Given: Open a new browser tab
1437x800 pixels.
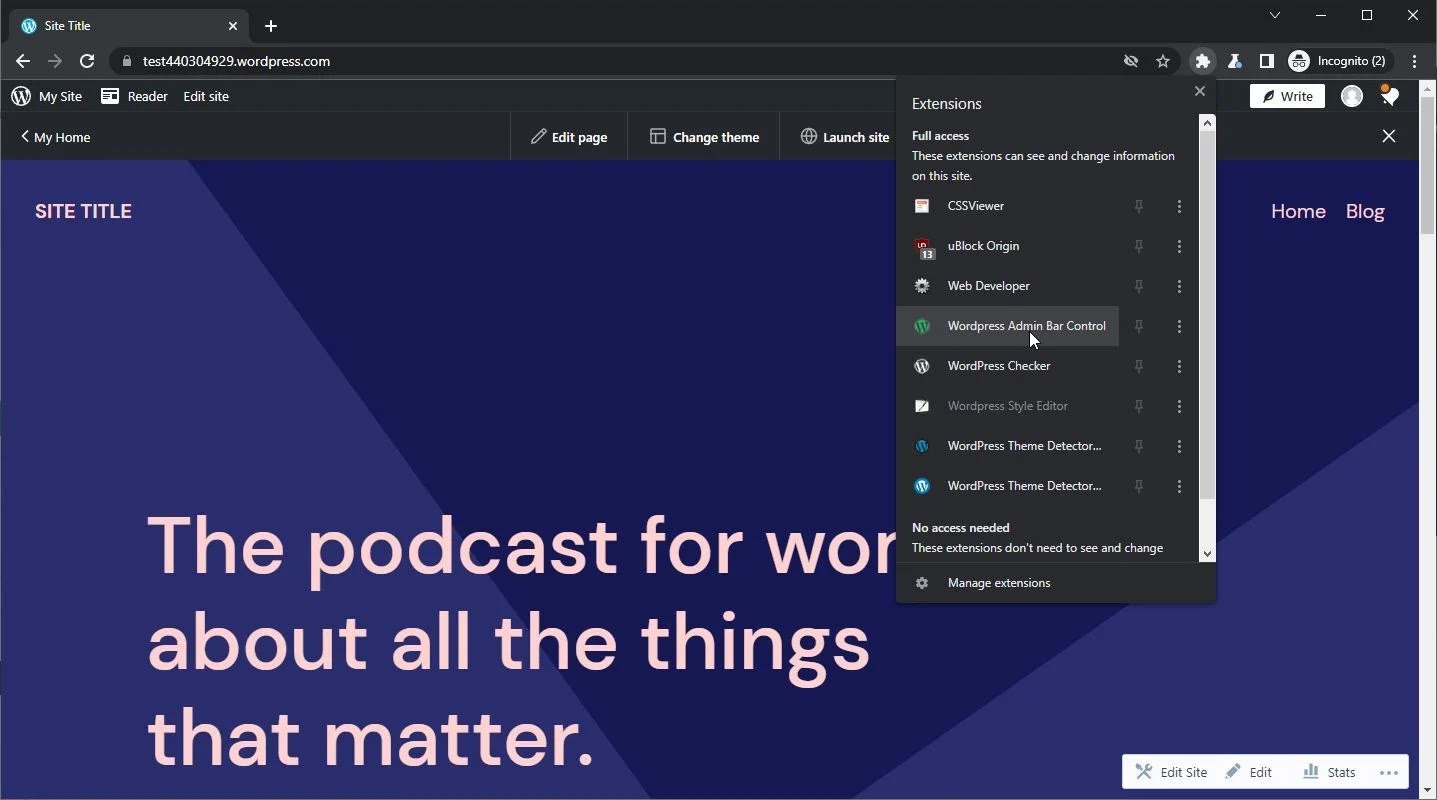Looking at the screenshot, I should pyautogui.click(x=270, y=26).
